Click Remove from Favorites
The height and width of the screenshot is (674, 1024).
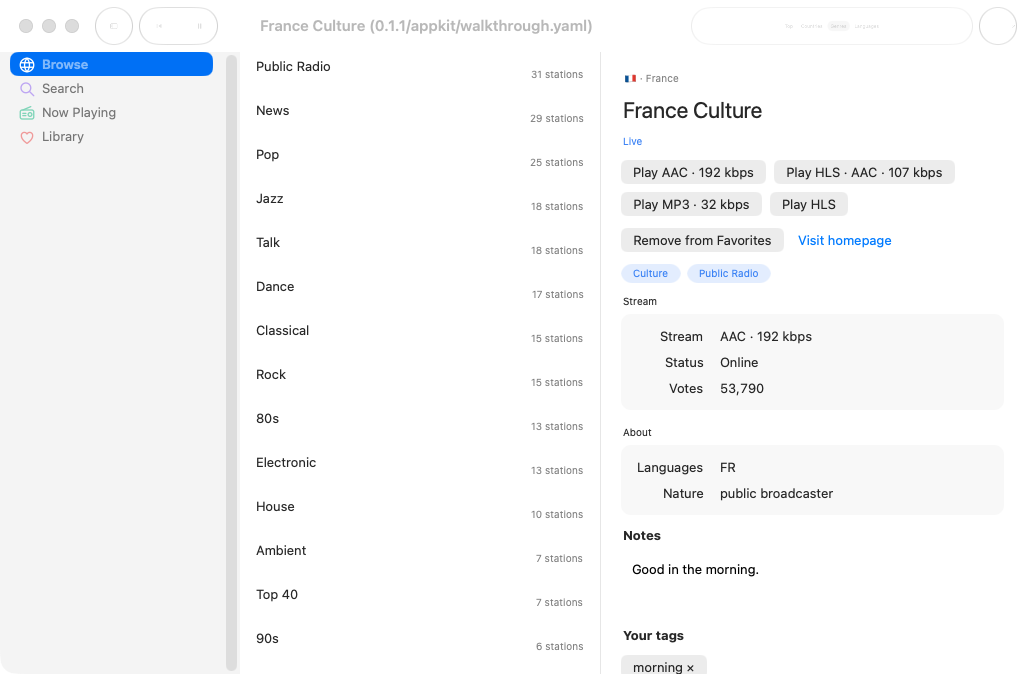tap(702, 240)
